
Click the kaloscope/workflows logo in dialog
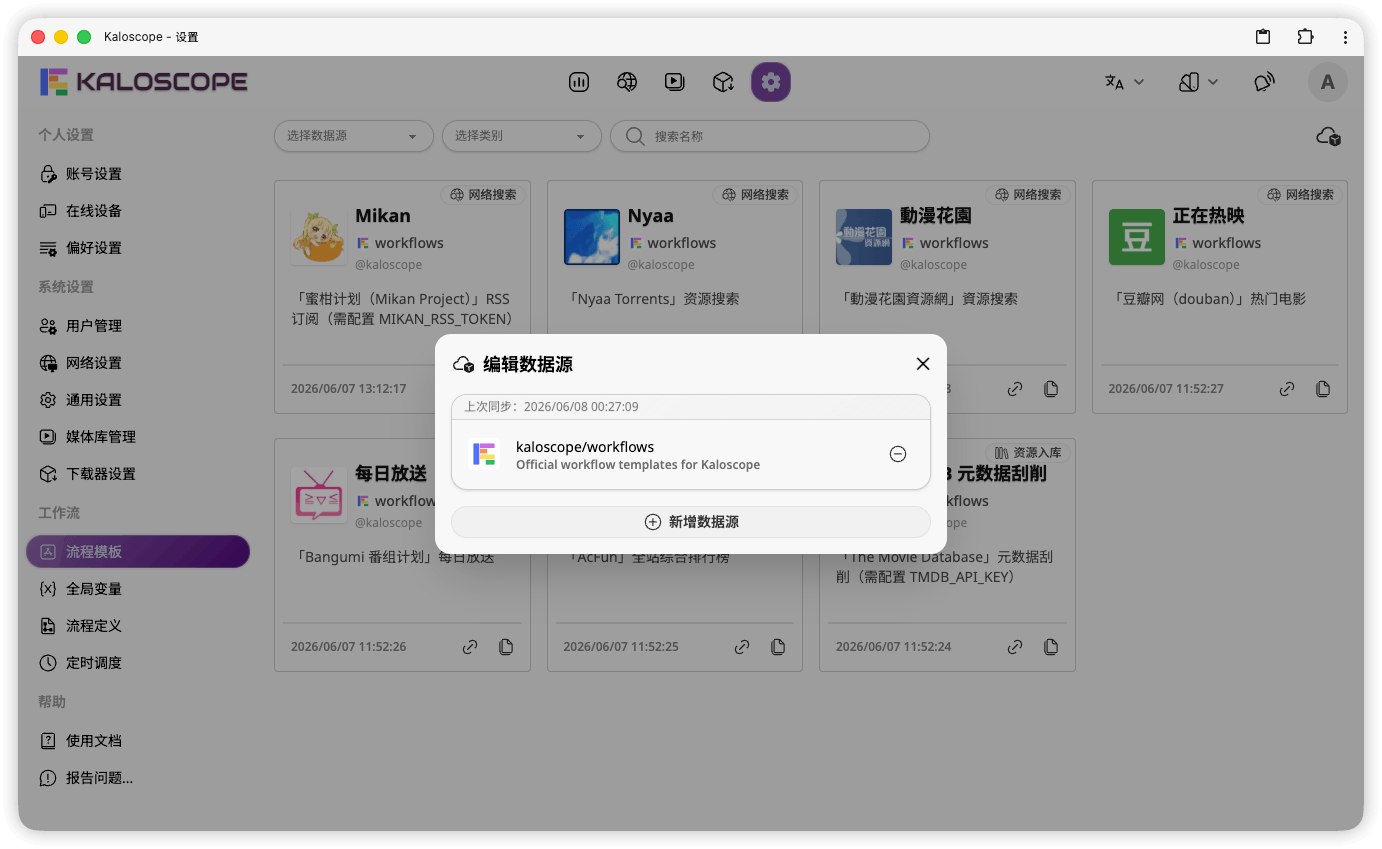click(485, 454)
